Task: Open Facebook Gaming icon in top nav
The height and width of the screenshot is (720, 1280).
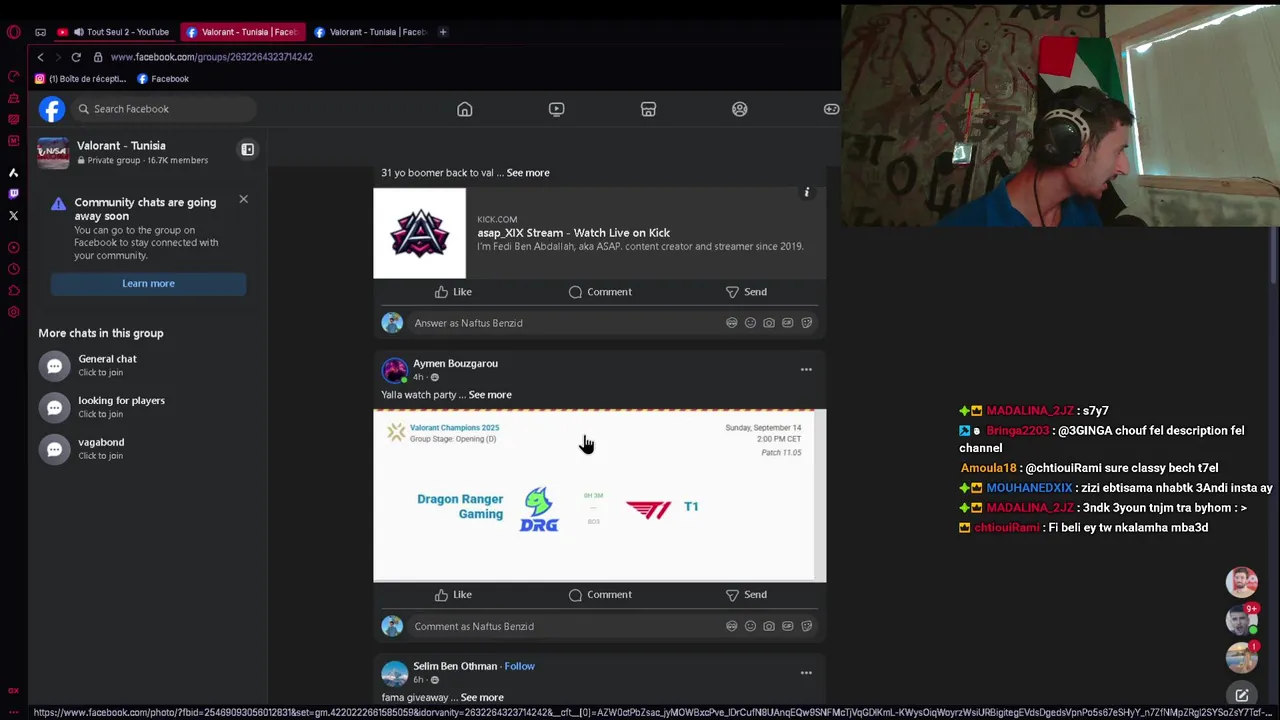Action: coord(831,109)
